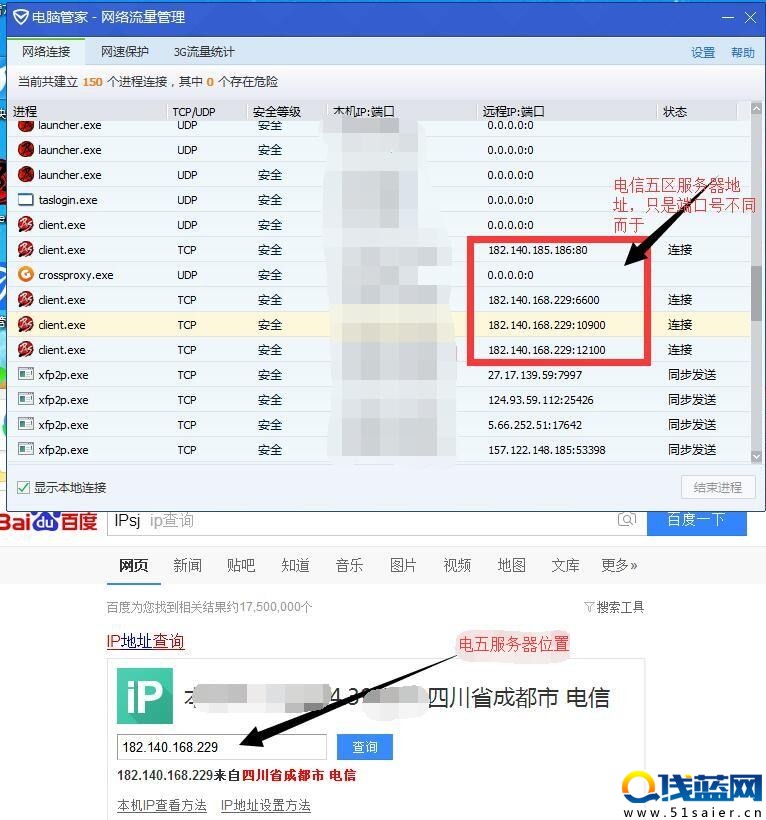Open the IP地址查询 result link

145,641
